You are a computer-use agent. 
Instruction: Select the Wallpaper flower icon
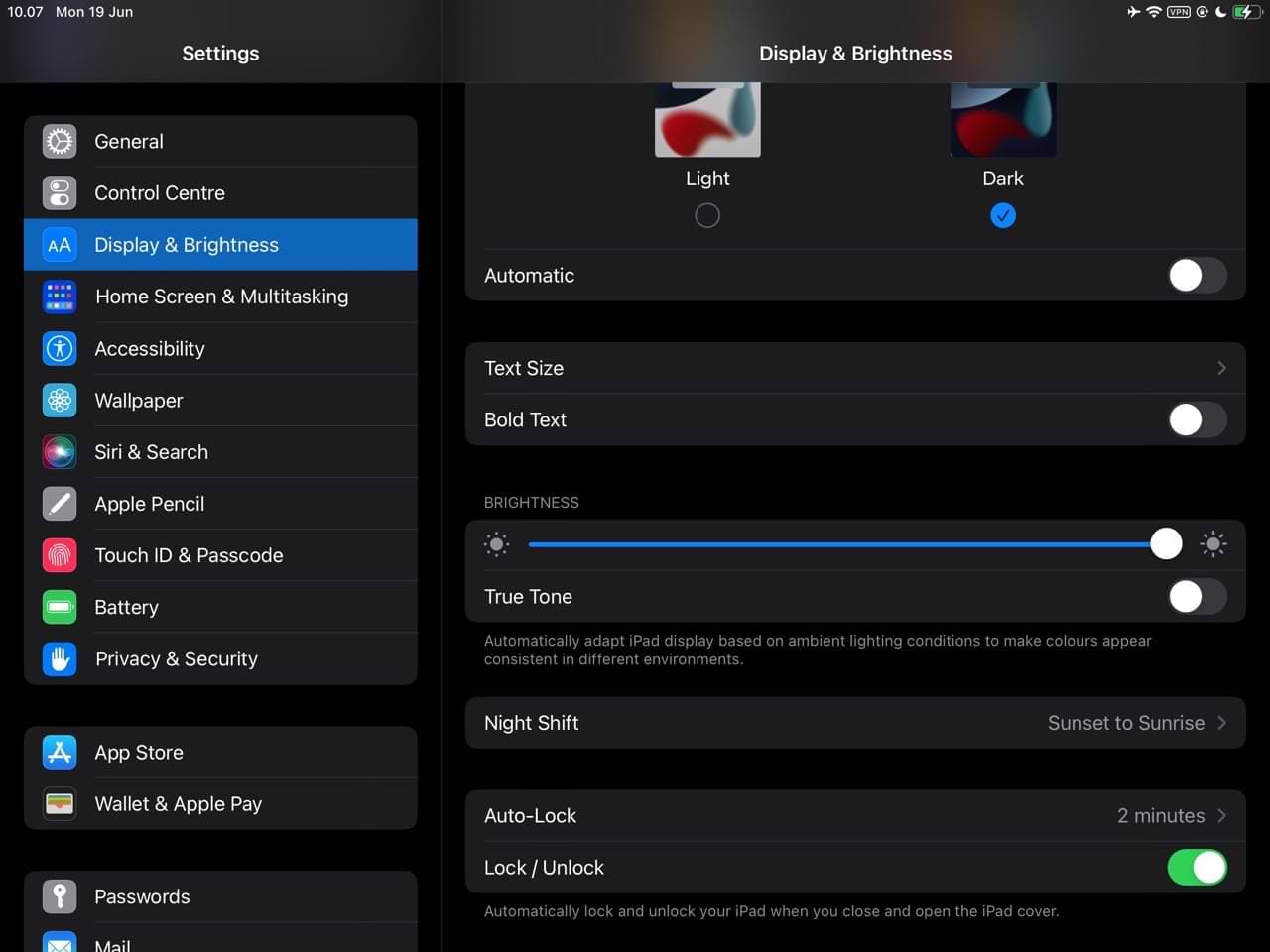click(x=59, y=400)
